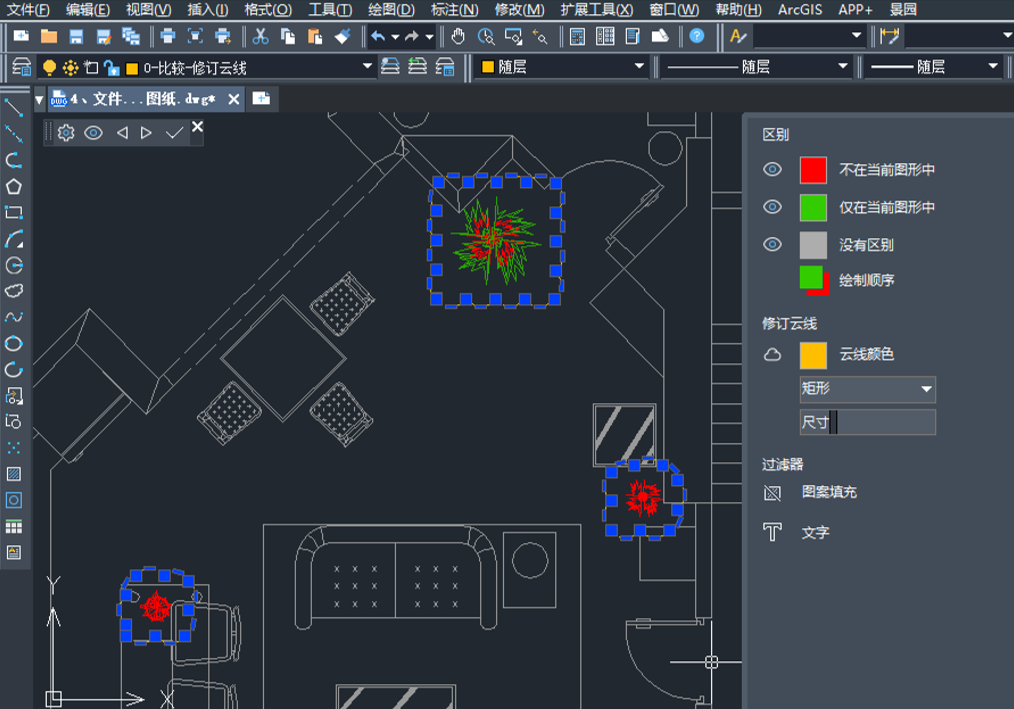Toggle layer on/off lightbulb icon
Image resolution: width=1014 pixels, height=709 pixels.
pos(49,67)
